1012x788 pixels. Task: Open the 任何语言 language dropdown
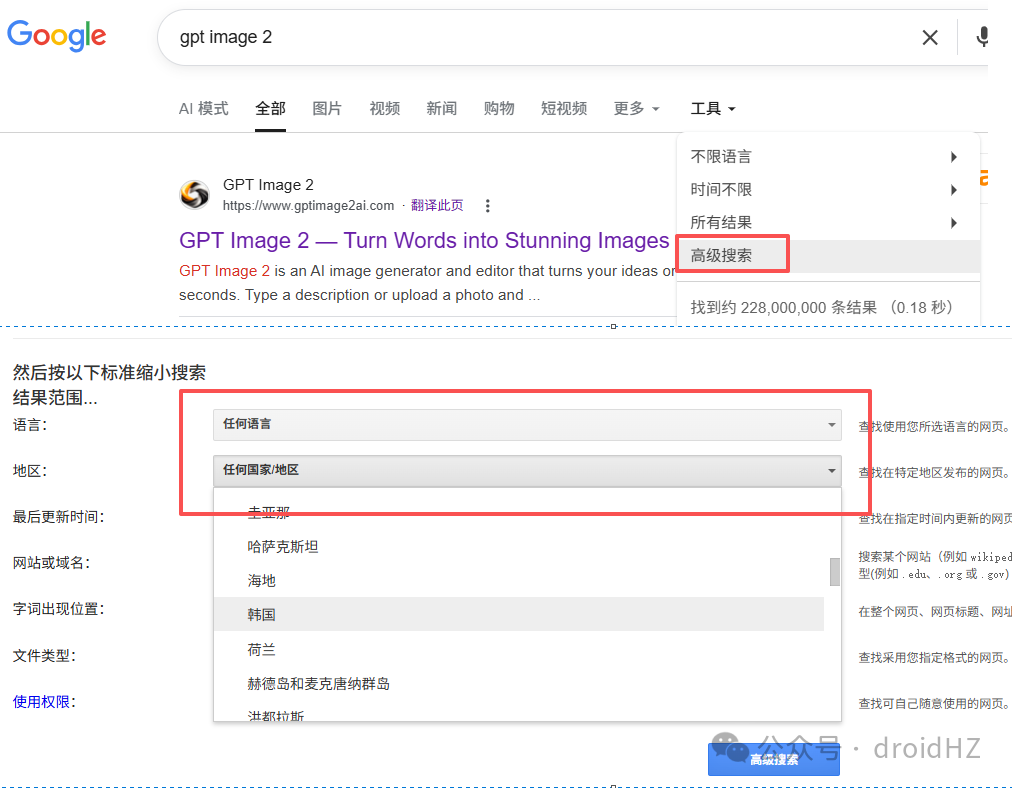pyautogui.click(x=527, y=425)
